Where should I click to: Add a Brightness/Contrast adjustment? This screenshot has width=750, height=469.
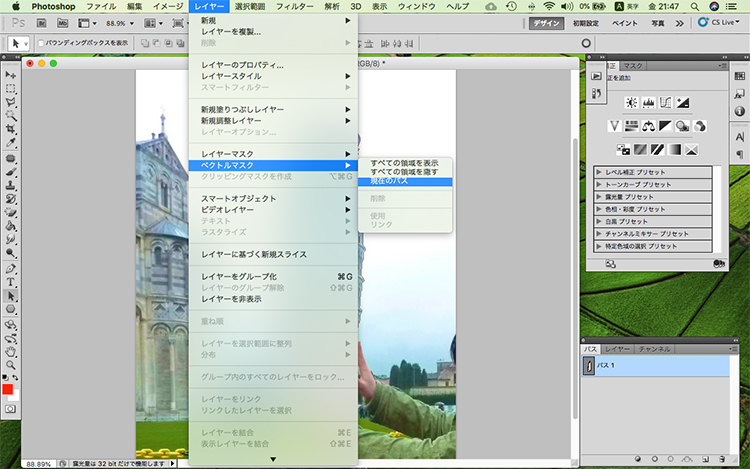click(631, 102)
